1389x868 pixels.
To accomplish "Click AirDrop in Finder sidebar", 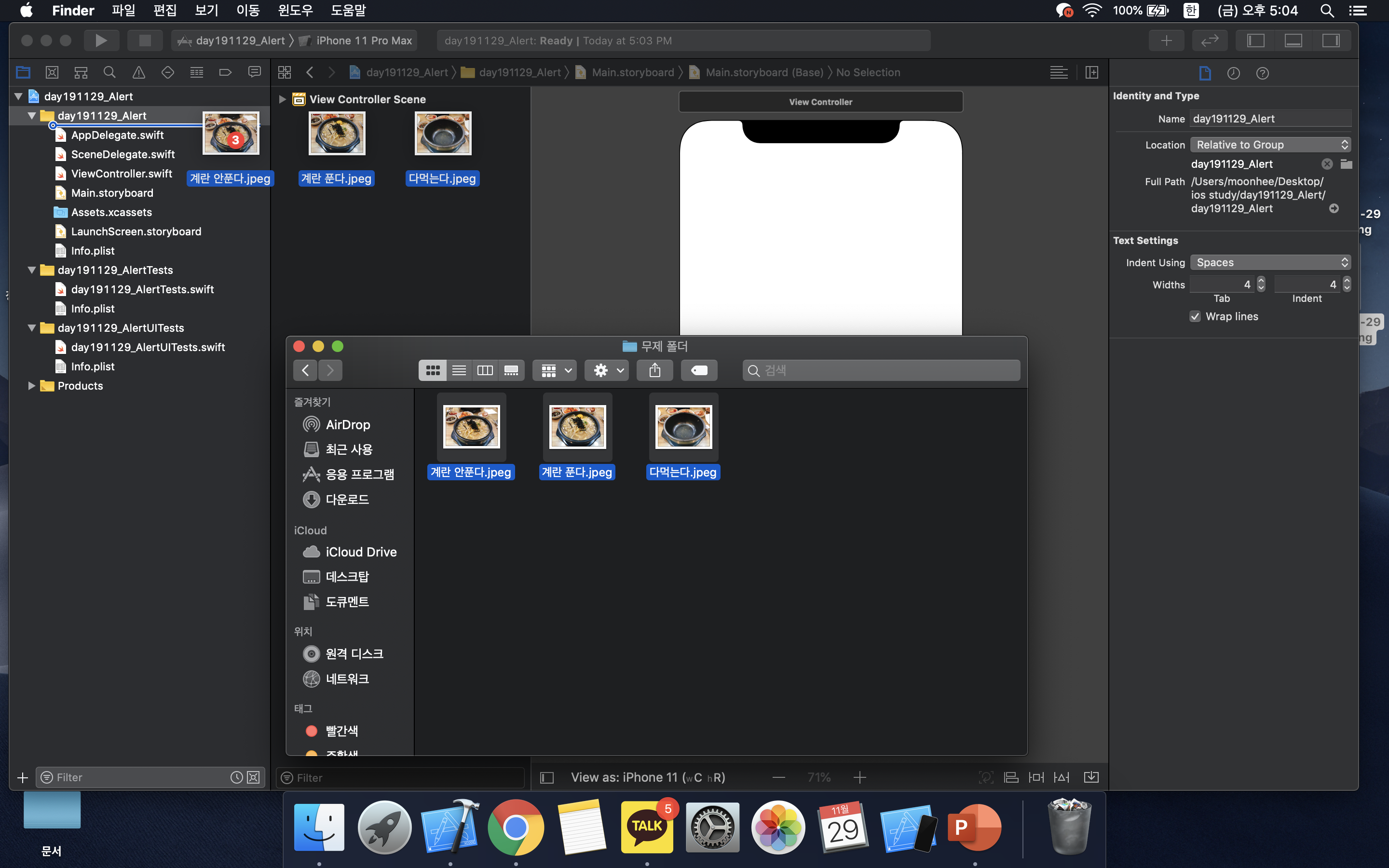I will click(347, 424).
